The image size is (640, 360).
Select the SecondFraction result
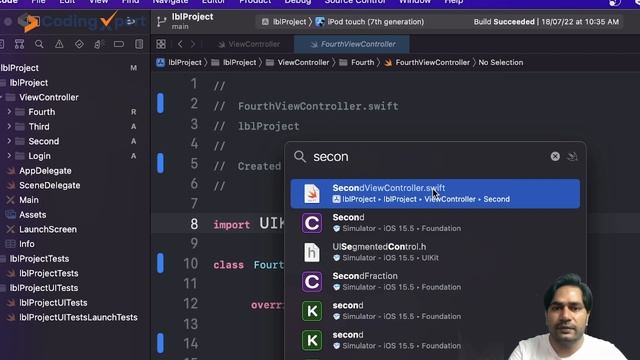pyautogui.click(x=435, y=282)
